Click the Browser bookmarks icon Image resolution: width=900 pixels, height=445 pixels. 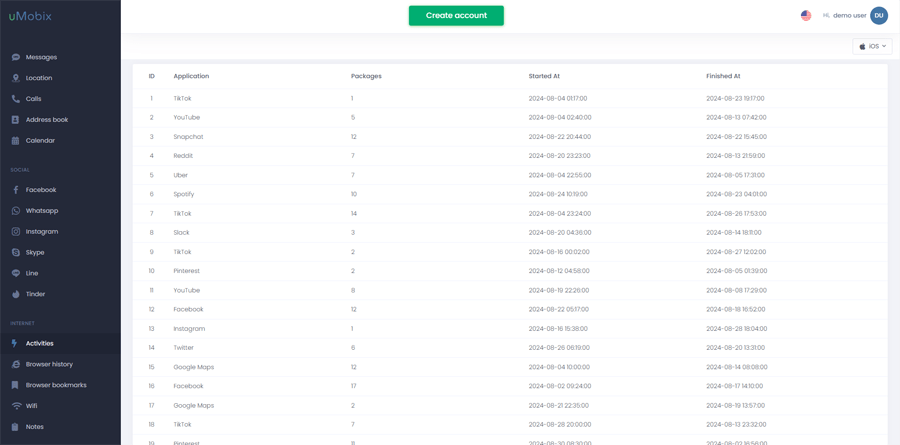pyautogui.click(x=15, y=385)
